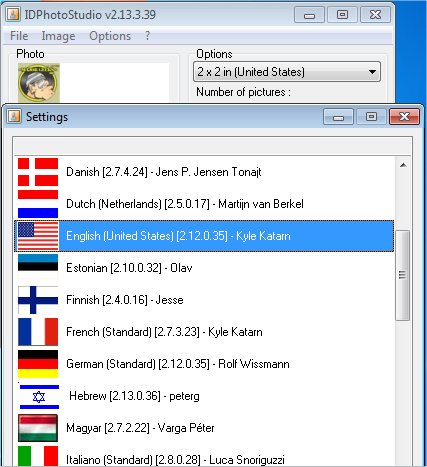Screen dimensions: 427x467
Task: Select Hebrew [2.13.0.36] - peterg
Action: coord(204,396)
